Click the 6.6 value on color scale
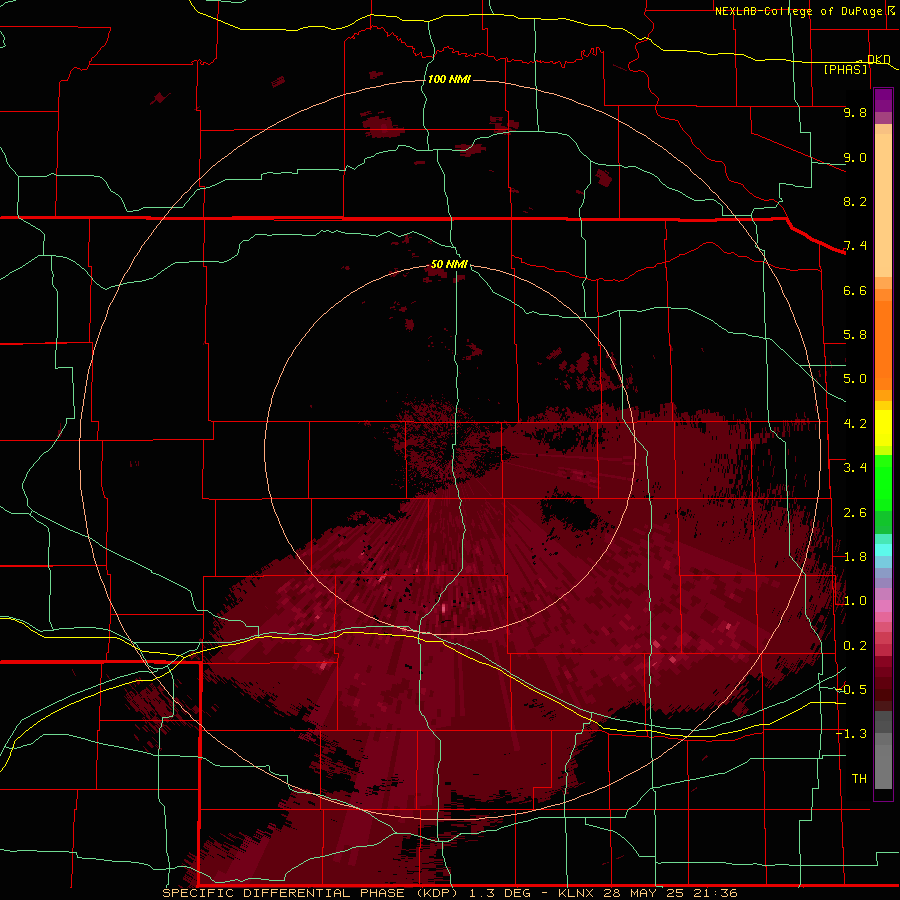Image resolution: width=900 pixels, height=900 pixels. click(x=855, y=290)
